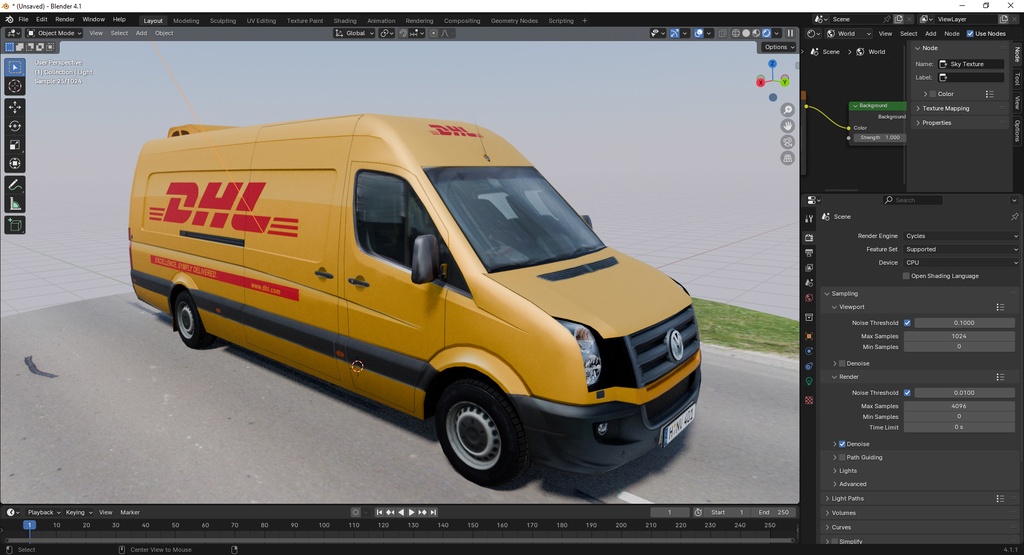Viewport: 1024px width, 555px height.
Task: Toggle camera view with the viewport camera icon
Action: [x=788, y=142]
